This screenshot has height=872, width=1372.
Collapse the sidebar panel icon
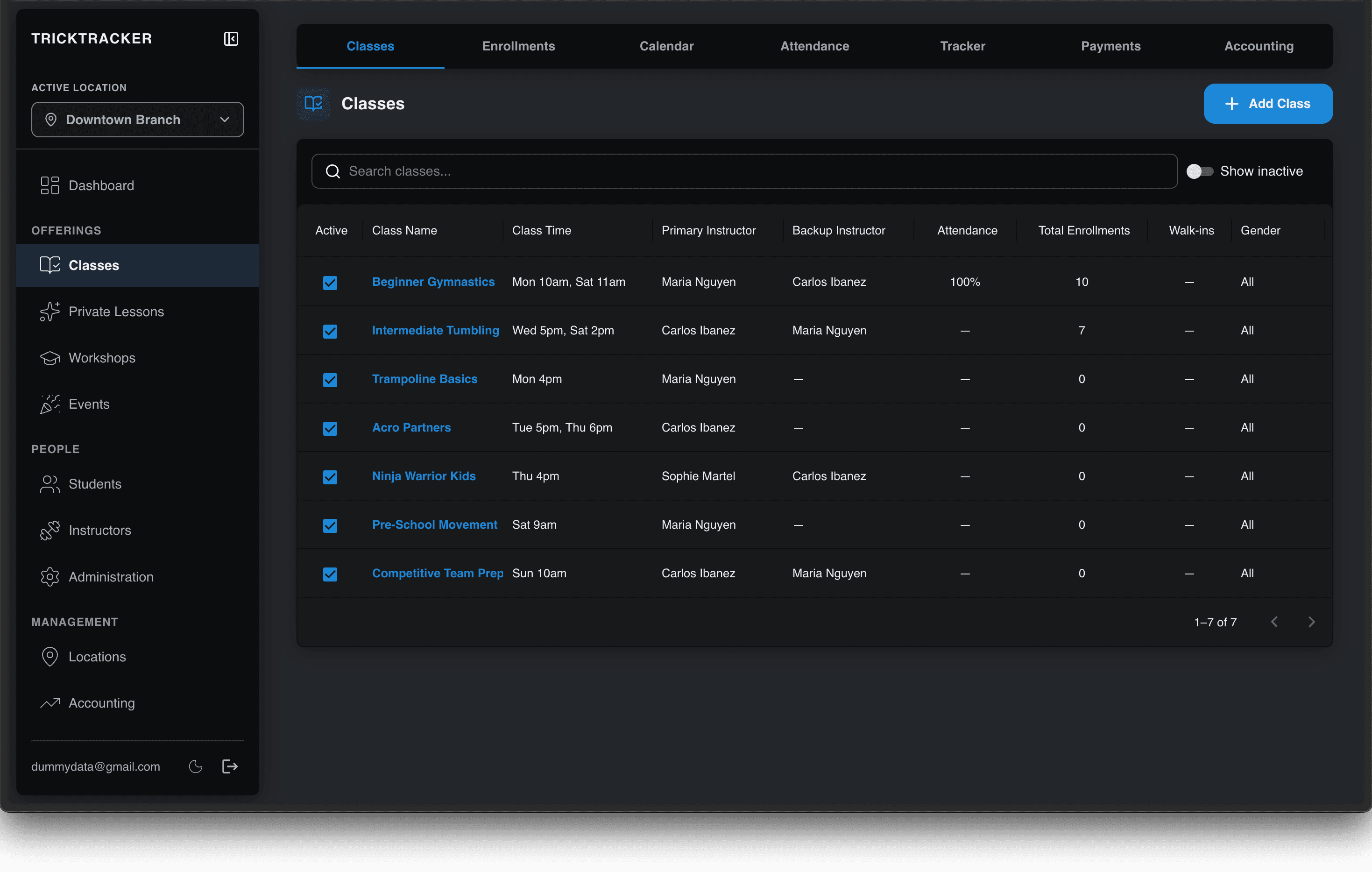[231, 39]
